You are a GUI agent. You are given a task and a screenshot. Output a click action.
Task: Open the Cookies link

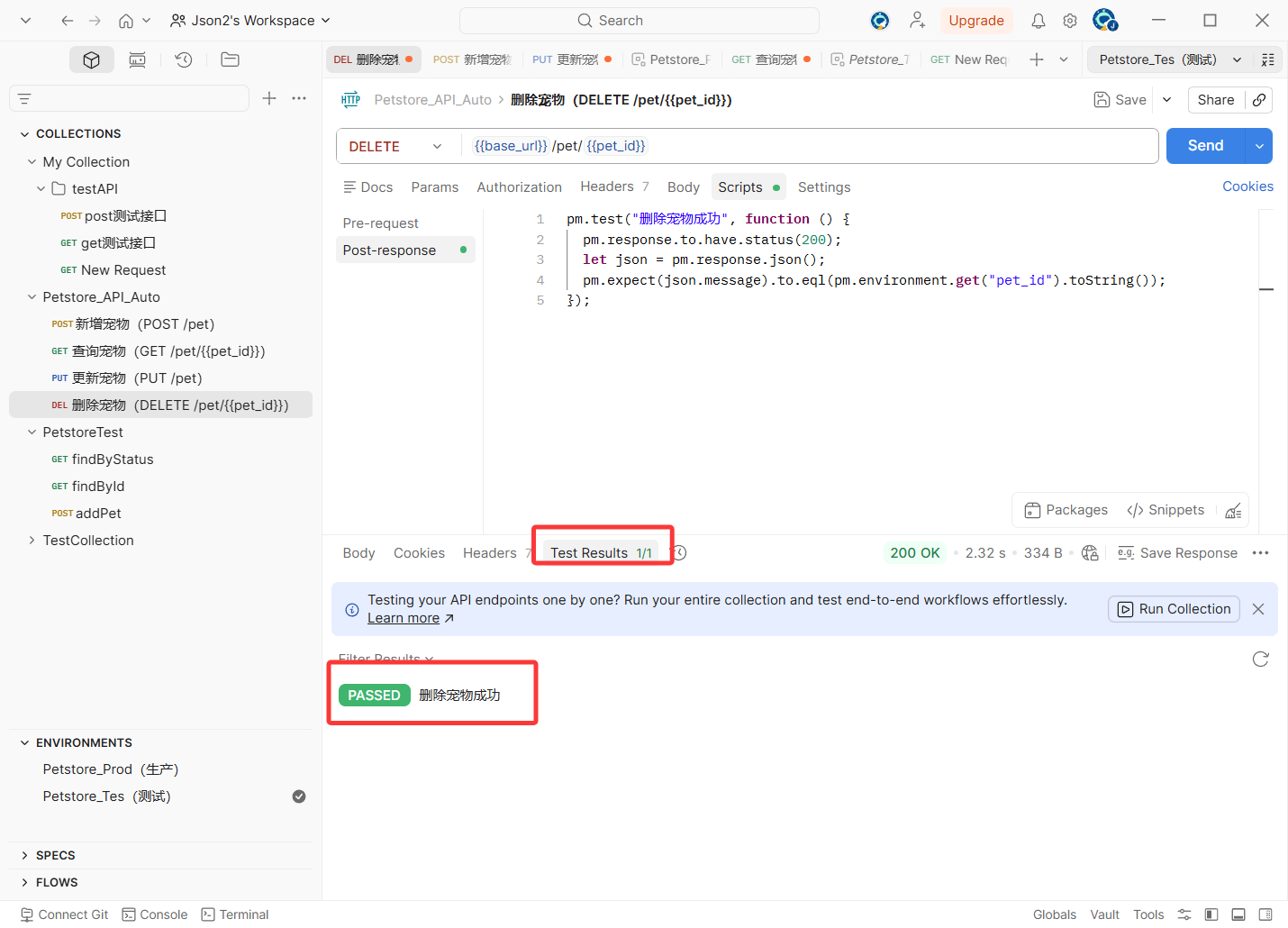pos(1247,187)
